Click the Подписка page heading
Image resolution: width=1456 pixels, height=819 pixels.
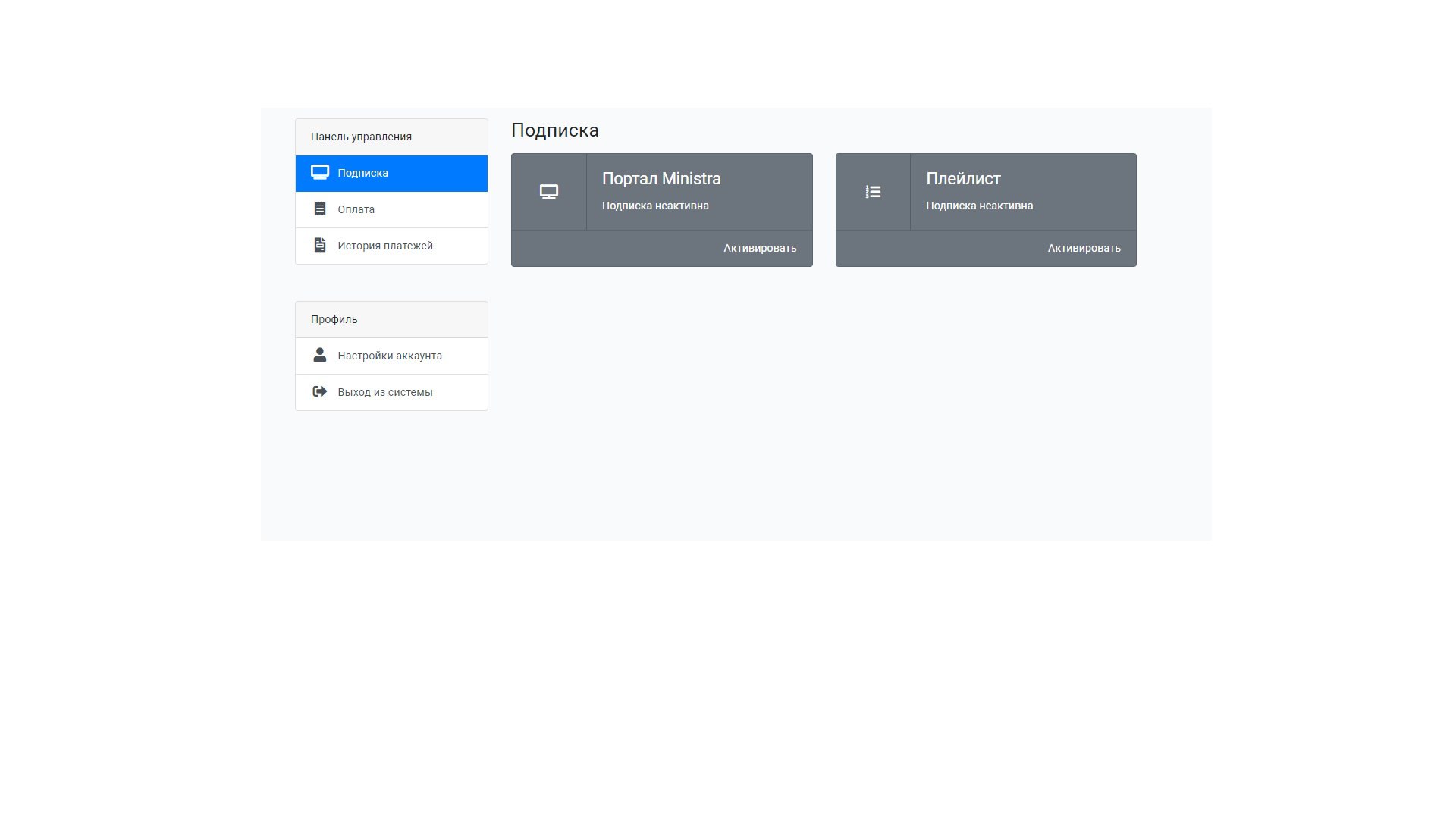[555, 130]
